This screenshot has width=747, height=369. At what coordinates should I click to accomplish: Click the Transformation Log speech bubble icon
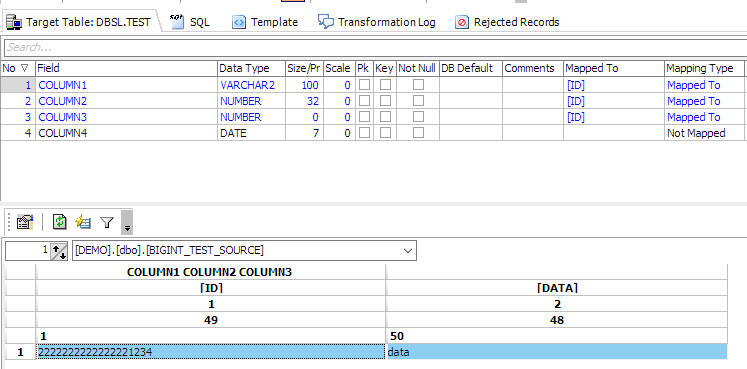(x=326, y=21)
